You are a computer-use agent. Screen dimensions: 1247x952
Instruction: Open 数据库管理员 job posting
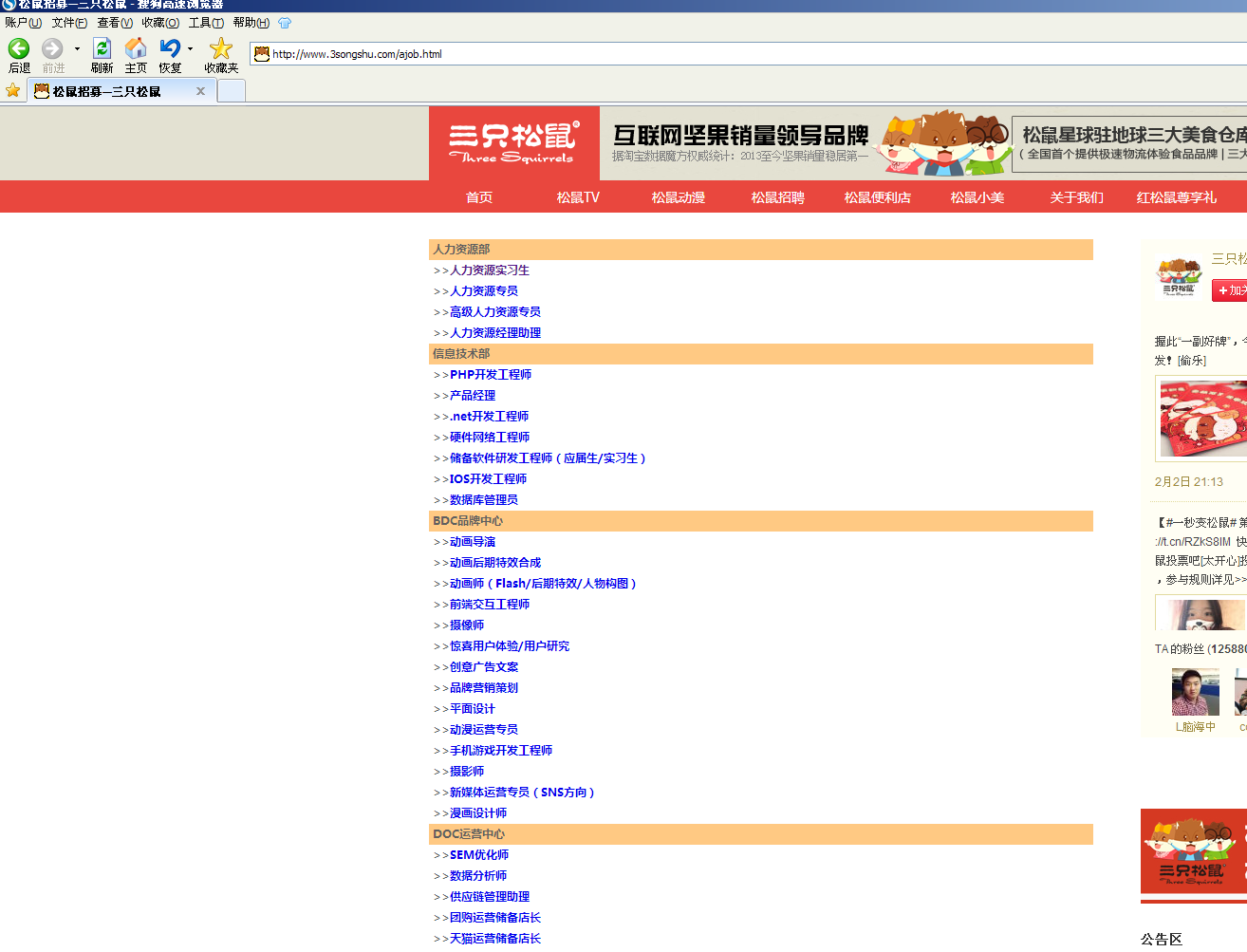coord(484,500)
